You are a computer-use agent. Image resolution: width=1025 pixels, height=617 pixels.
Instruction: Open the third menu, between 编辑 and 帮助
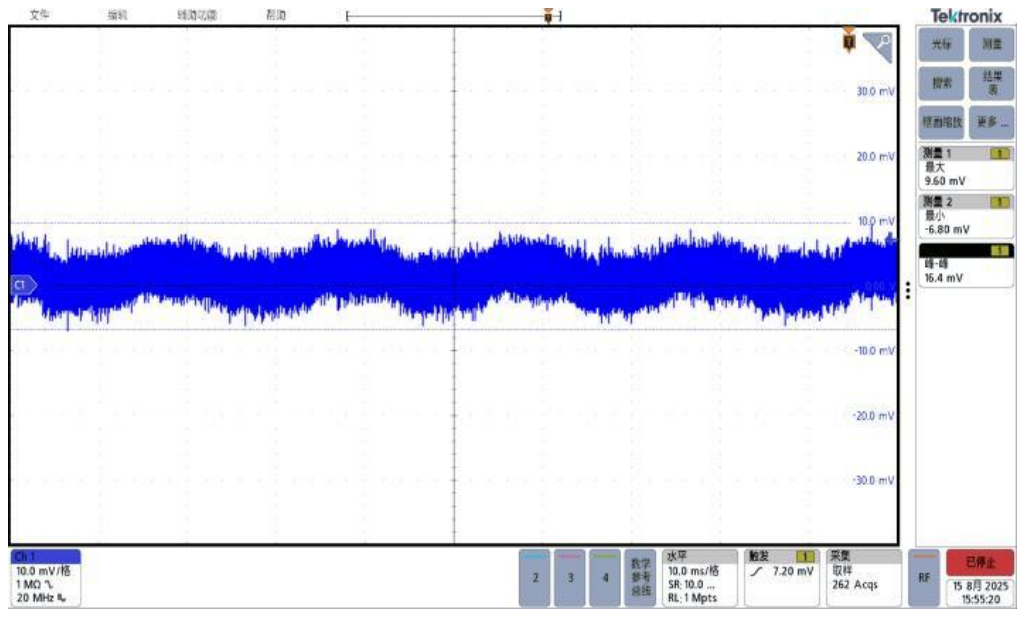pyautogui.click(x=197, y=14)
